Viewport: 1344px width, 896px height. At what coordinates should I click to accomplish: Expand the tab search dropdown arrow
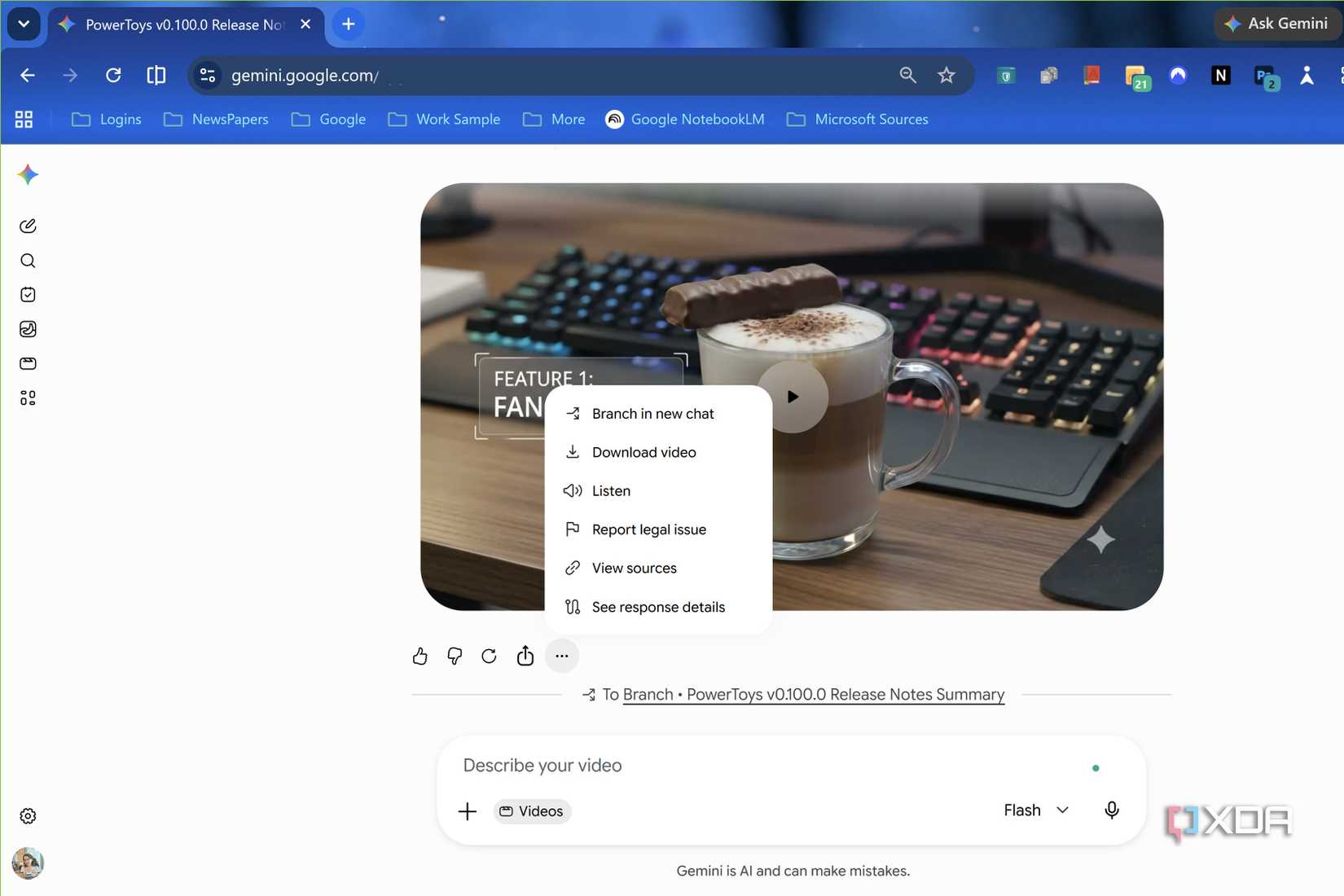(24, 24)
